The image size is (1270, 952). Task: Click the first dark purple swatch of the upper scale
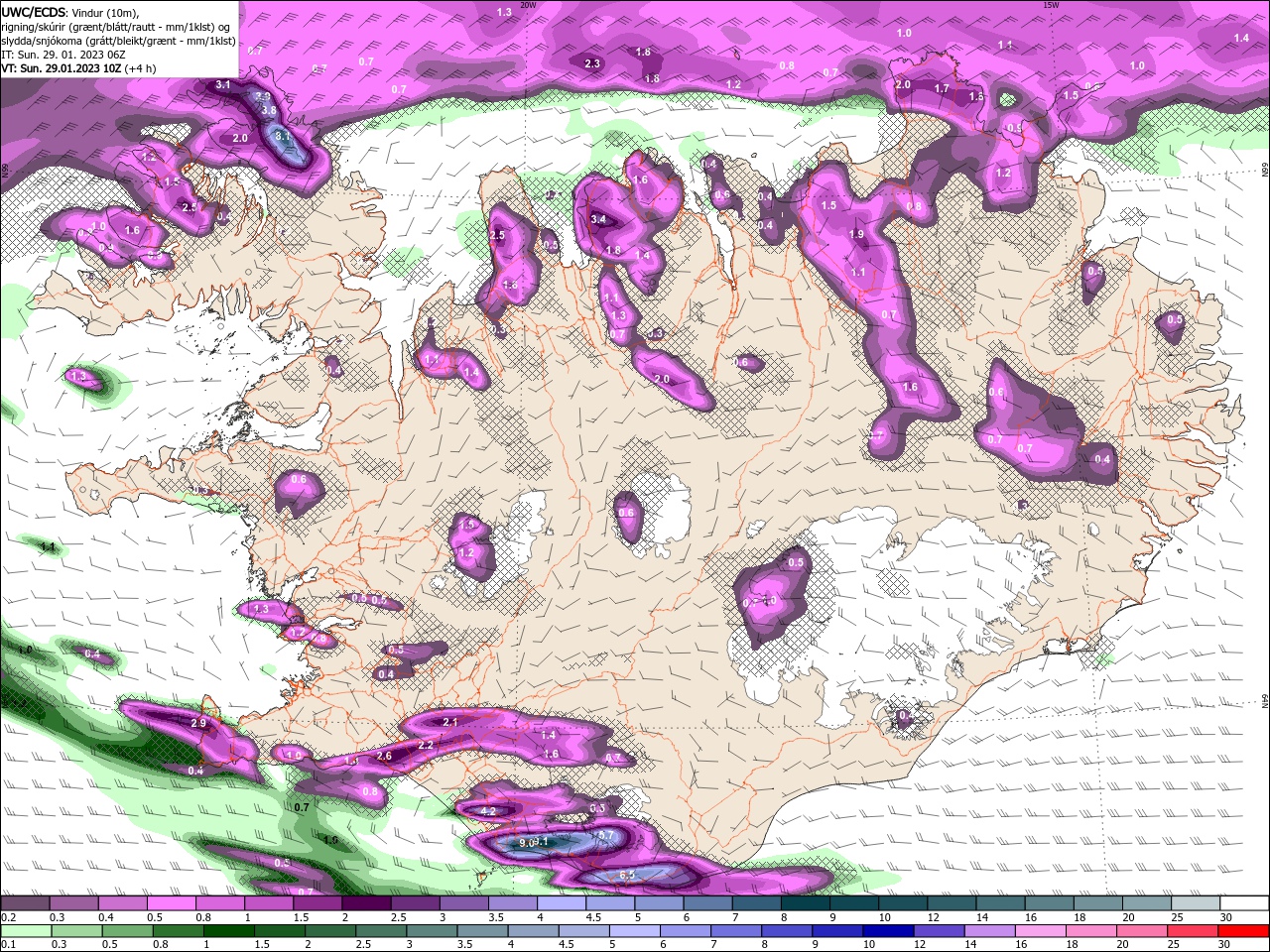[x=25, y=904]
